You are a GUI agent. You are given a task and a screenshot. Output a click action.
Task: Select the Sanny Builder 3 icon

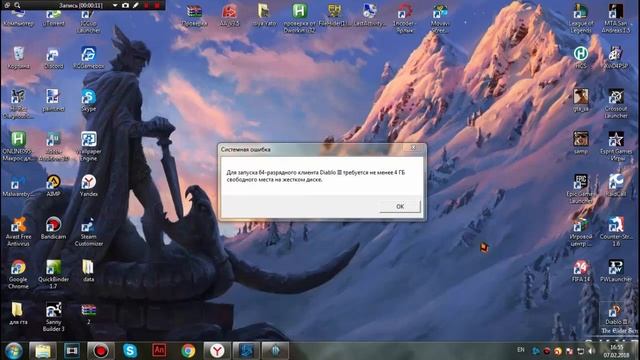pos(53,317)
